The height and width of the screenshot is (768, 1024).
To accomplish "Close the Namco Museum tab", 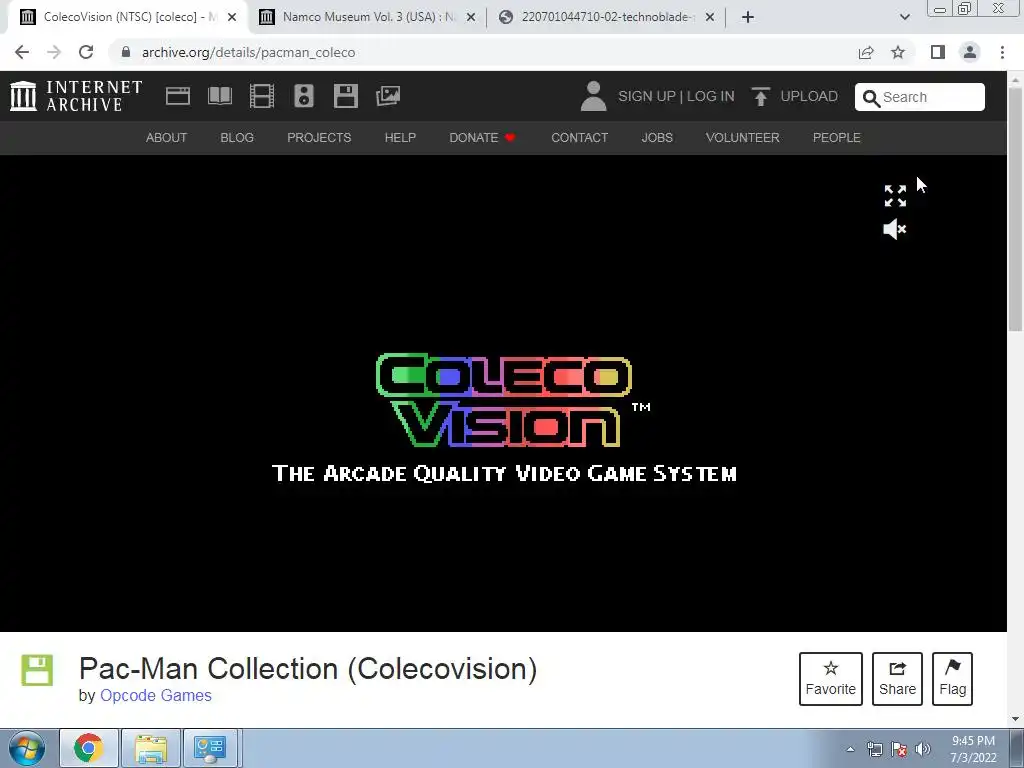I will [471, 17].
